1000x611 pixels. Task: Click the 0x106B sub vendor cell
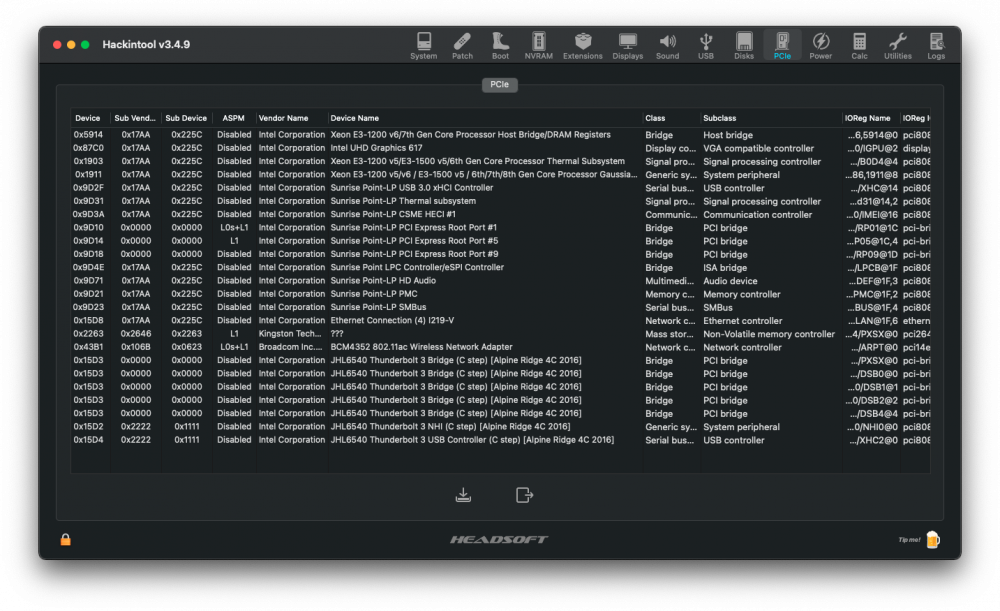pyautogui.click(x=136, y=347)
